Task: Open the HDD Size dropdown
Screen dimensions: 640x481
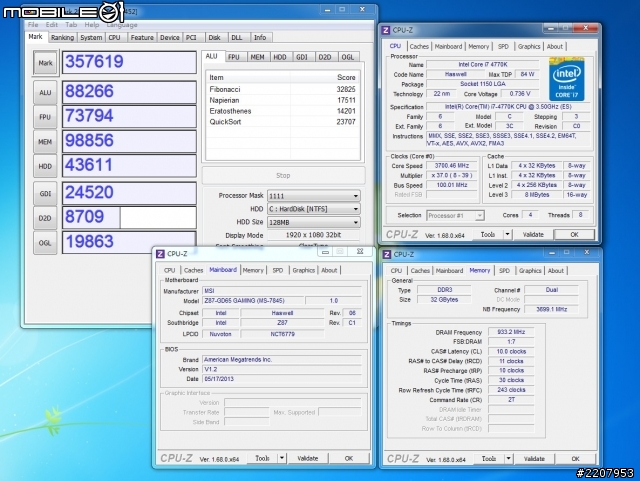Action: pyautogui.click(x=313, y=222)
